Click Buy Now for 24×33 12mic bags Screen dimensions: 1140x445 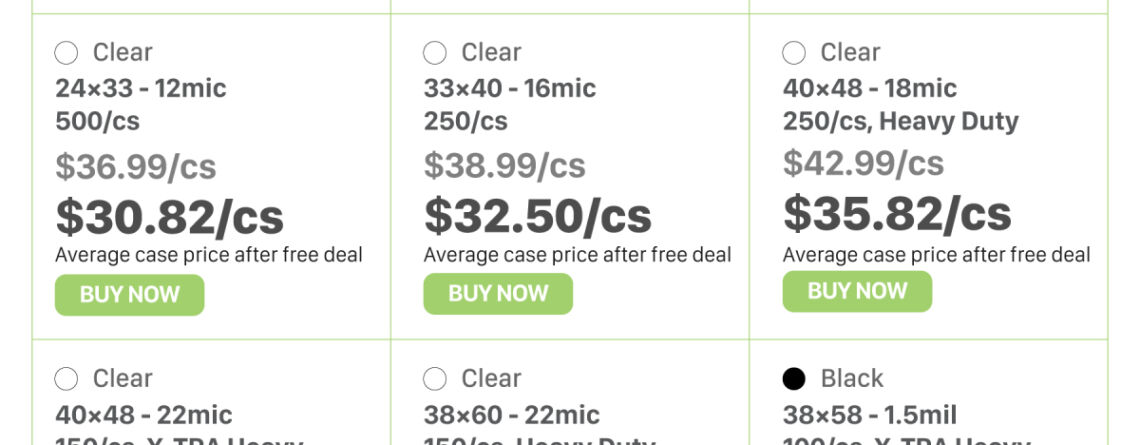point(129,295)
